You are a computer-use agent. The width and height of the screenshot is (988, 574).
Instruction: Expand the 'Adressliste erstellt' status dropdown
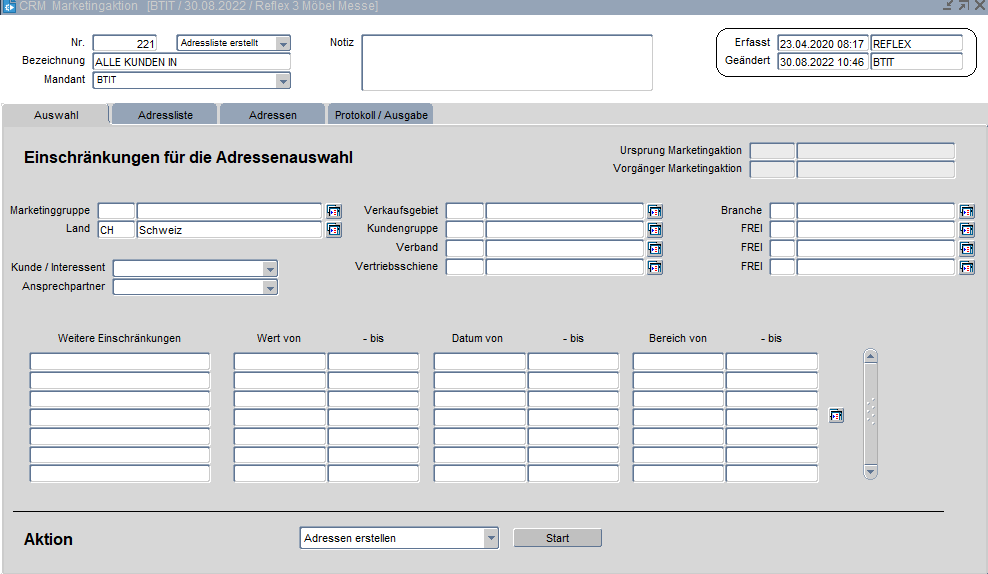(x=283, y=43)
